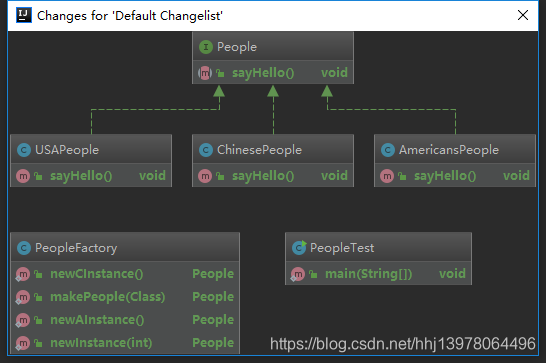This screenshot has width=546, height=363.
Task: Click public lock icon of newAInstance() row
Action: pyautogui.click(x=38, y=320)
